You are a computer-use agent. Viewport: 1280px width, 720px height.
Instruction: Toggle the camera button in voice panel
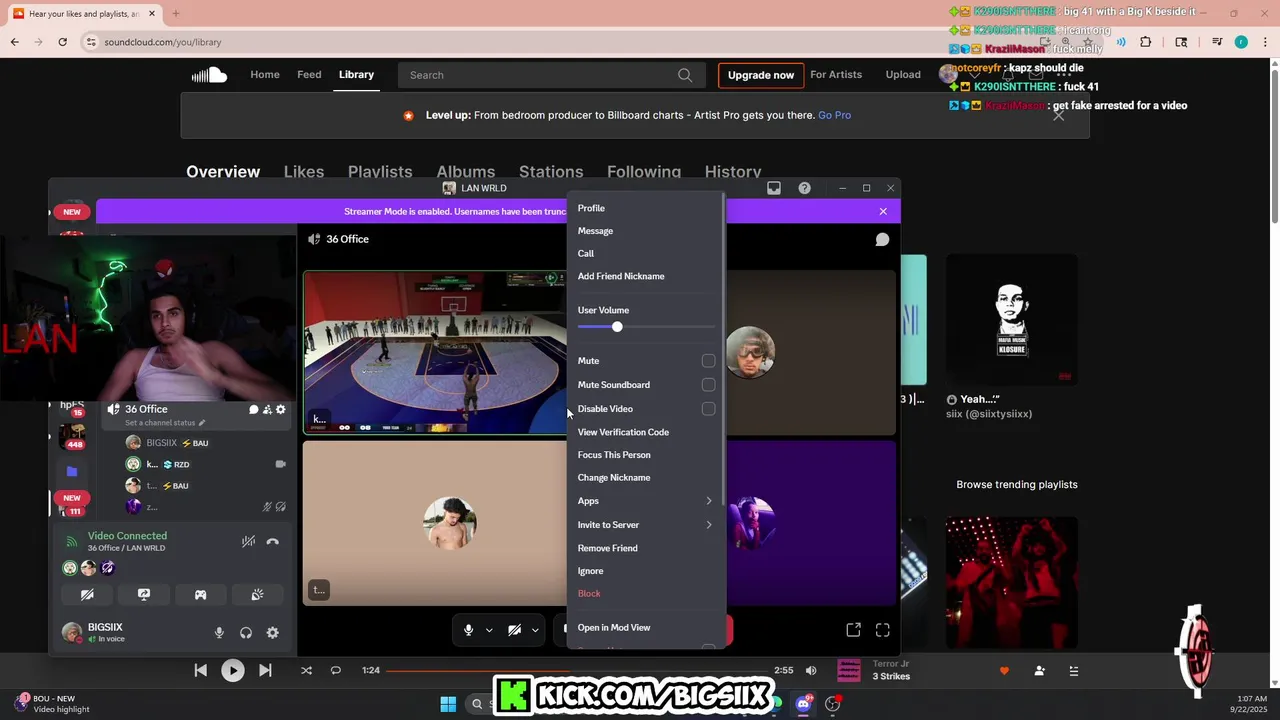[x=87, y=594]
